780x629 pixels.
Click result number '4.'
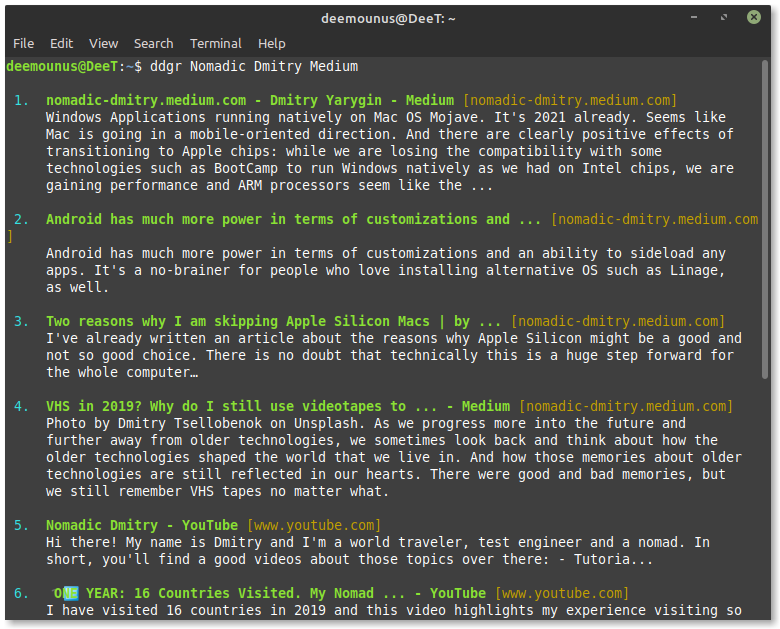pyautogui.click(x=21, y=407)
